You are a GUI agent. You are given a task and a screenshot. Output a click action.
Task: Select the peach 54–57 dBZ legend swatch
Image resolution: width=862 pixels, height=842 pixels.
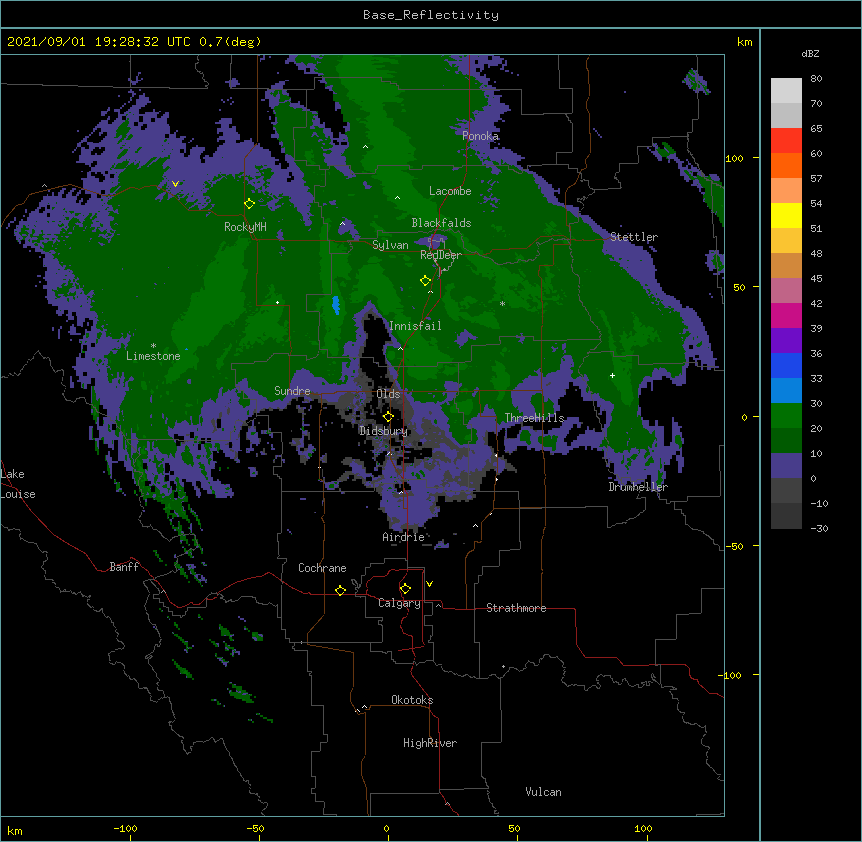click(786, 191)
